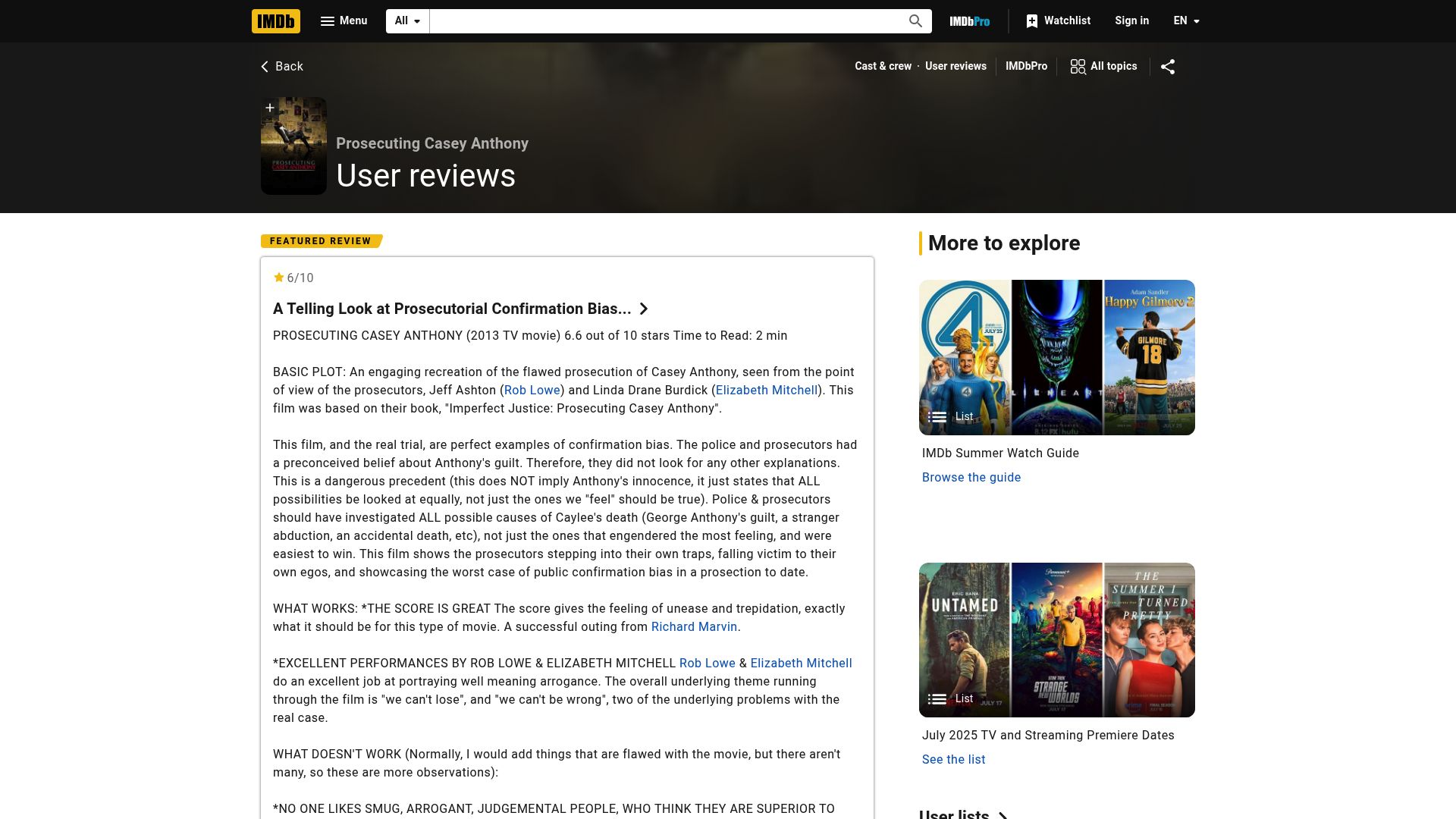
Task: Click July 2025 TV and Streaming Premiere Dates caption
Action: point(1048,735)
